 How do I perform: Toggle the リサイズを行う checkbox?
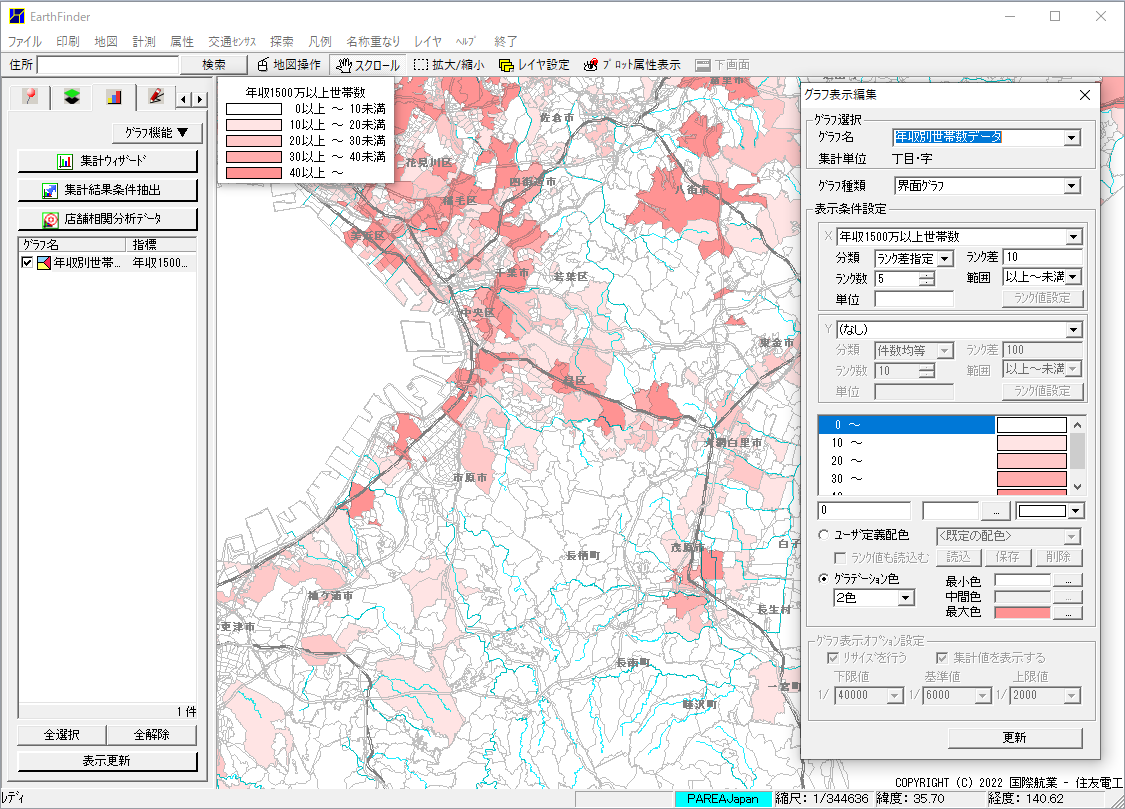click(833, 658)
